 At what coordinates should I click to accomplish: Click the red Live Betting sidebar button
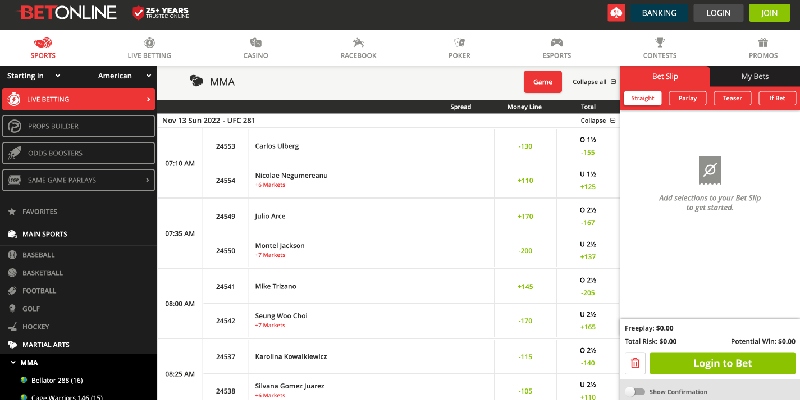pyautogui.click(x=79, y=99)
